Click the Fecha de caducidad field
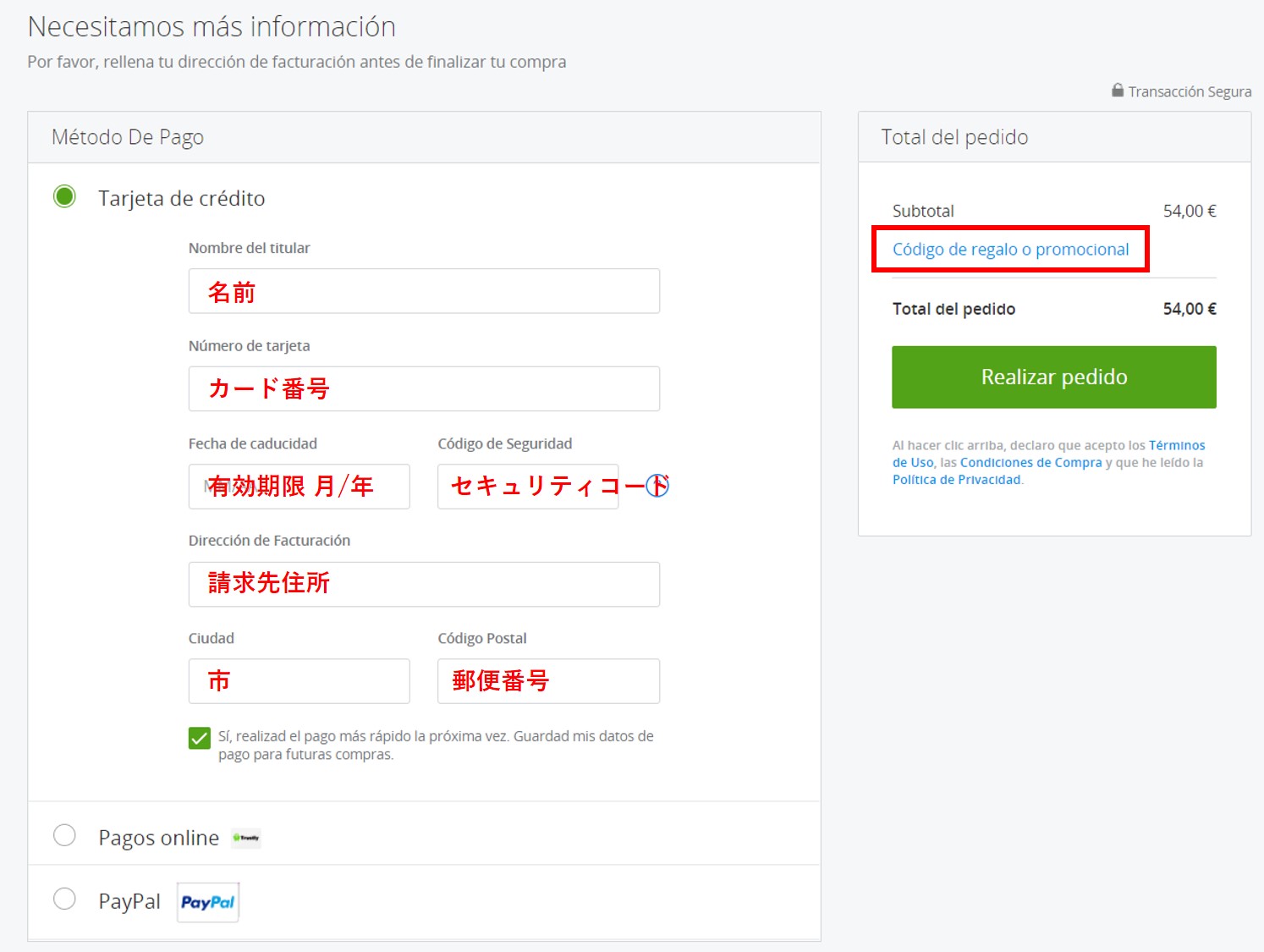Screen dimensions: 1264x952 [299, 487]
